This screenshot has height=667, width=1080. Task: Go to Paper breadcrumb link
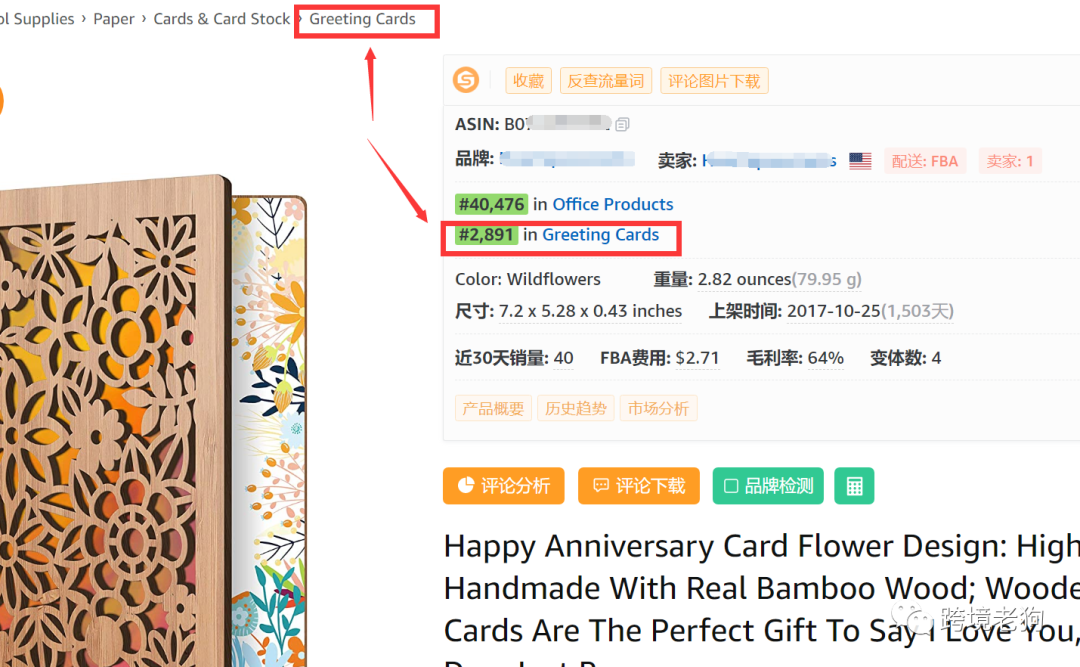[114, 19]
